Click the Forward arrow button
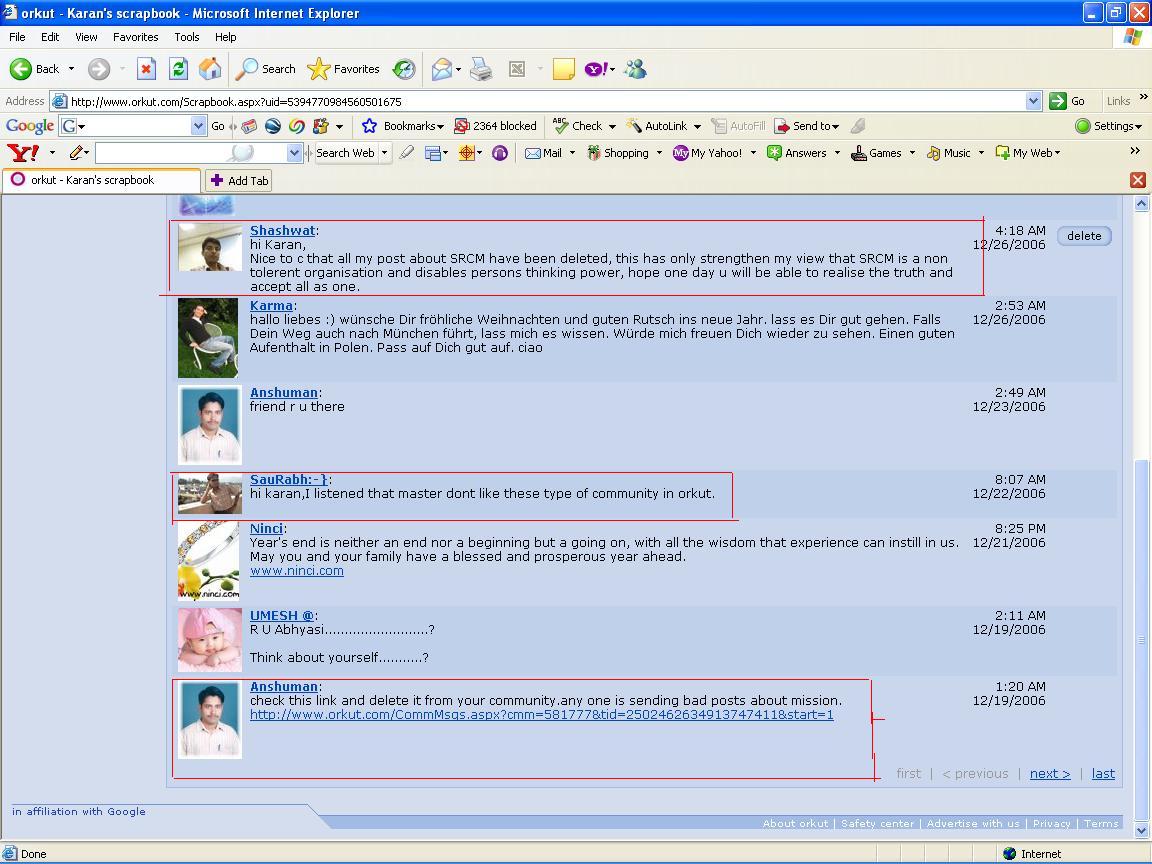 [98, 69]
